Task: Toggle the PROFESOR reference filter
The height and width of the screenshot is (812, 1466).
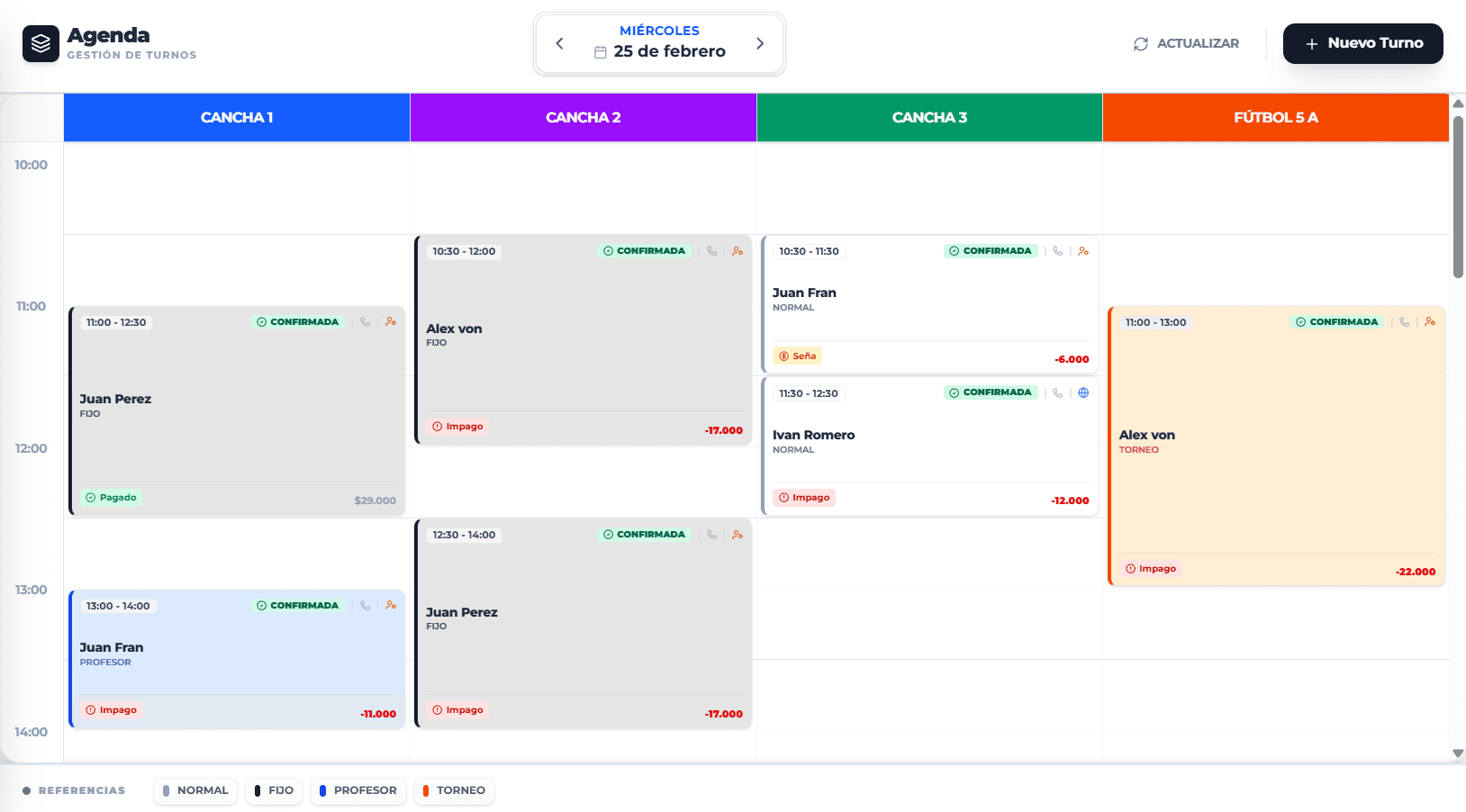Action: pos(357,790)
